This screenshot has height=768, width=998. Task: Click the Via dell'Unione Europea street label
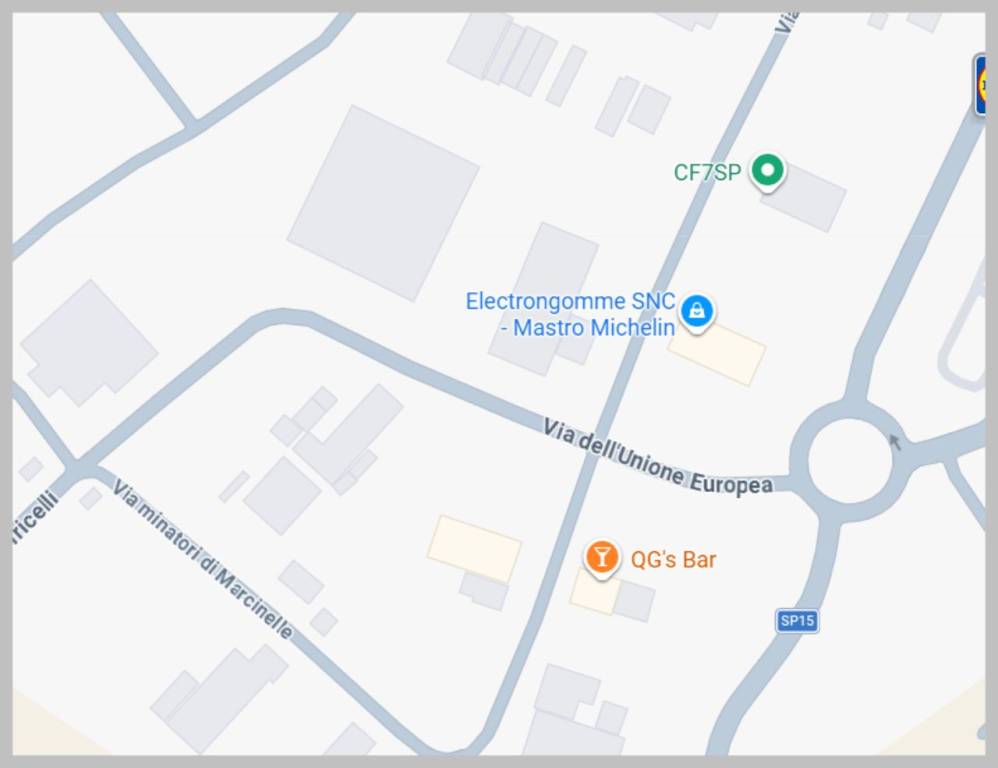(657, 457)
